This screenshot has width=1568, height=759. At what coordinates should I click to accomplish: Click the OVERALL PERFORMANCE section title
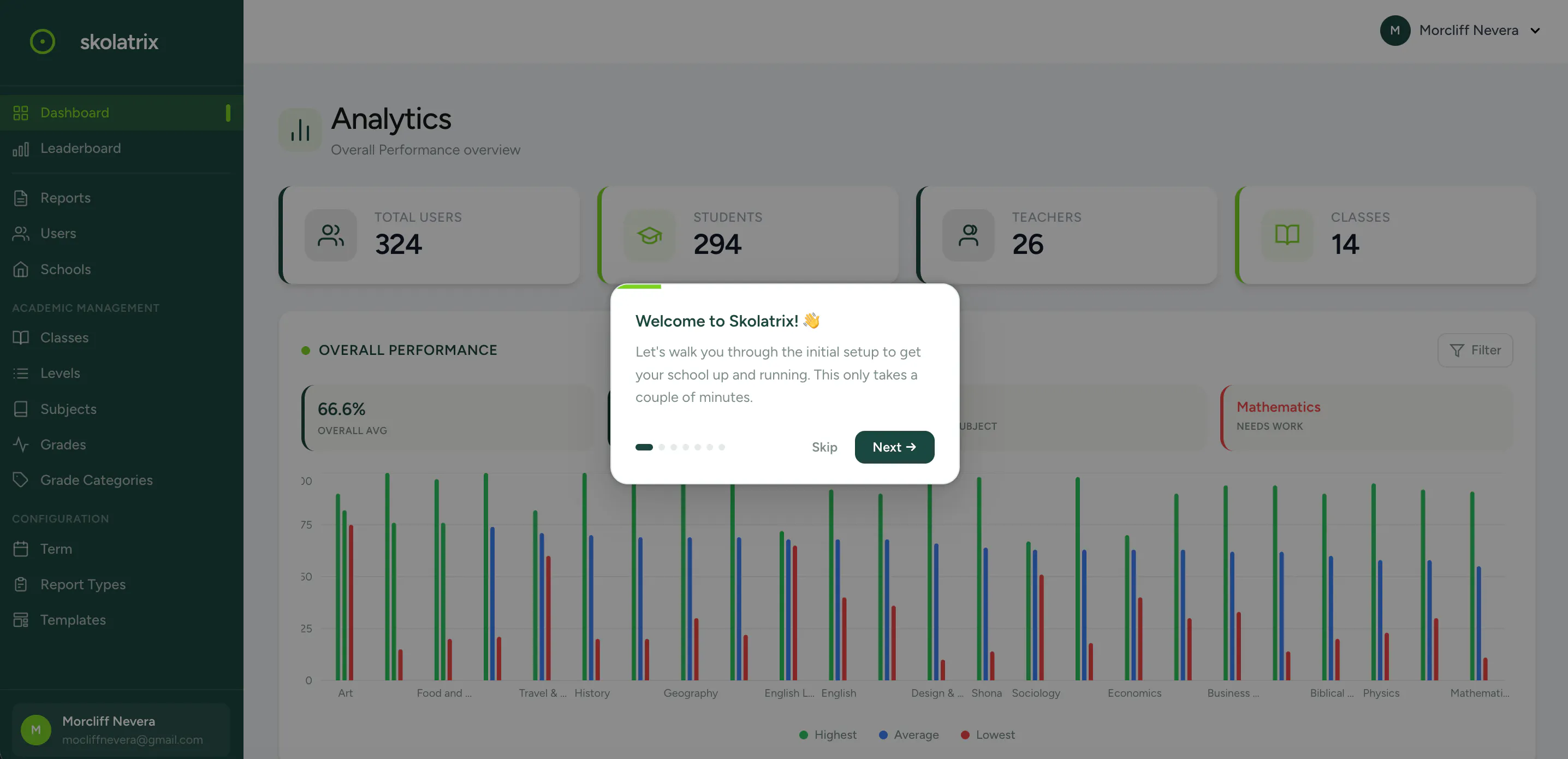point(408,350)
